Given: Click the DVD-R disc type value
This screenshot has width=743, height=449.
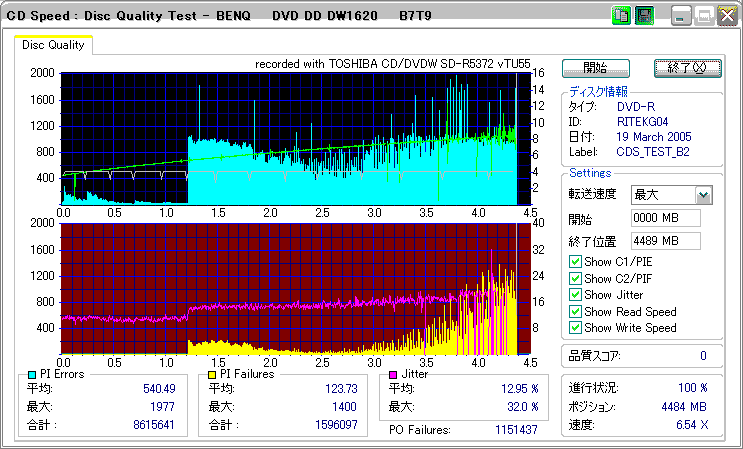Looking at the screenshot, I should (x=636, y=107).
